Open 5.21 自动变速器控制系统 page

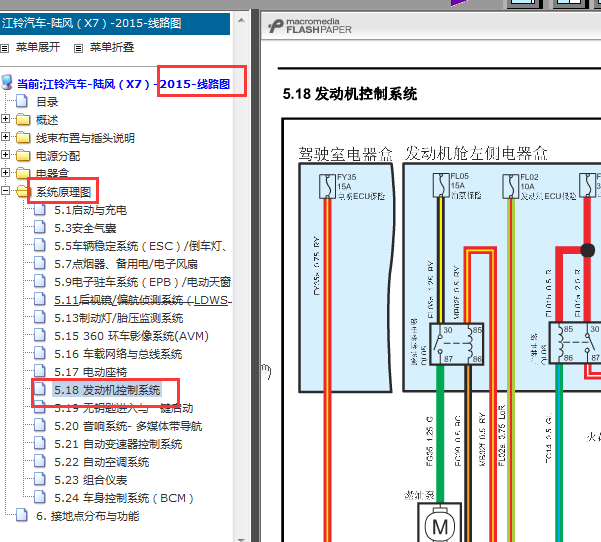pos(118,444)
